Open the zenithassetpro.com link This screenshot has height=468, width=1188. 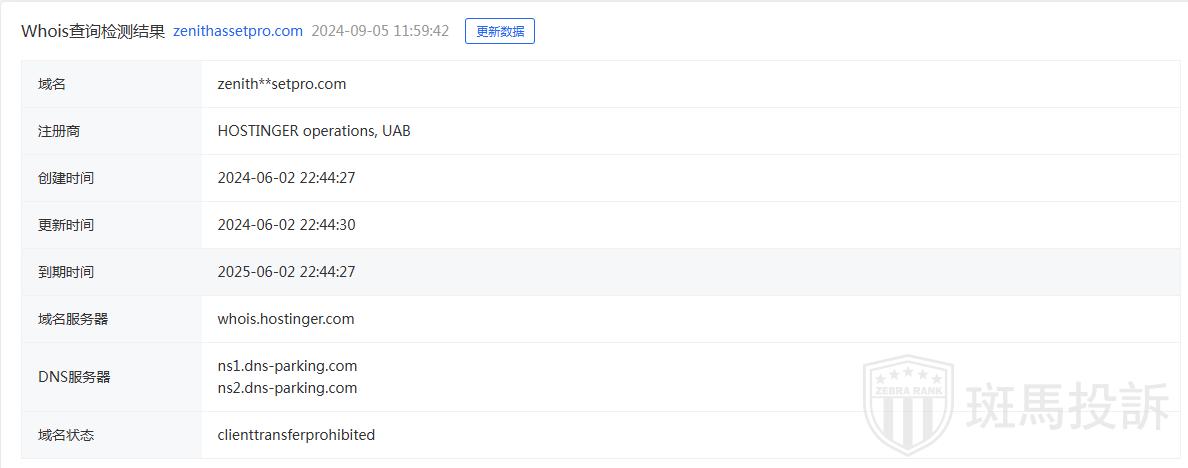238,31
